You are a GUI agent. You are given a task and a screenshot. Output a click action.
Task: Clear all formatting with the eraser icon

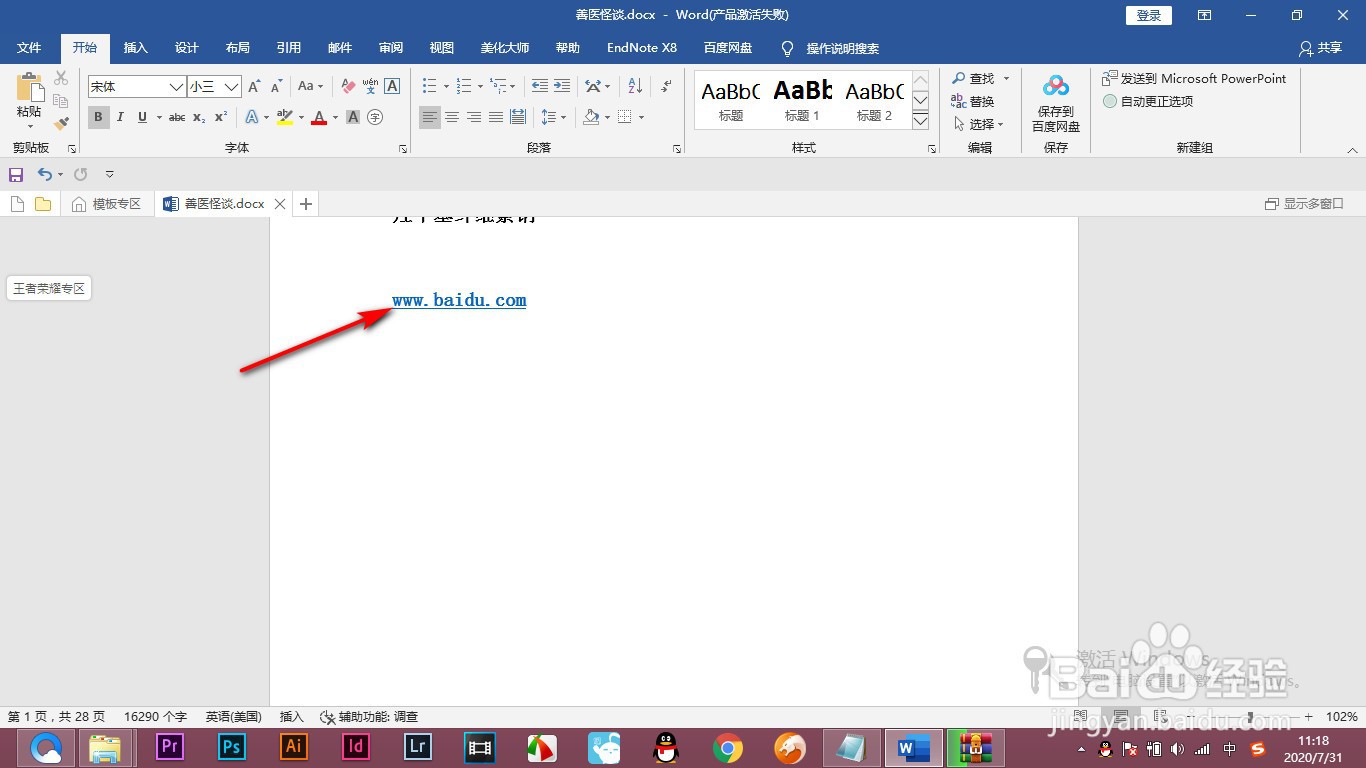click(x=348, y=87)
